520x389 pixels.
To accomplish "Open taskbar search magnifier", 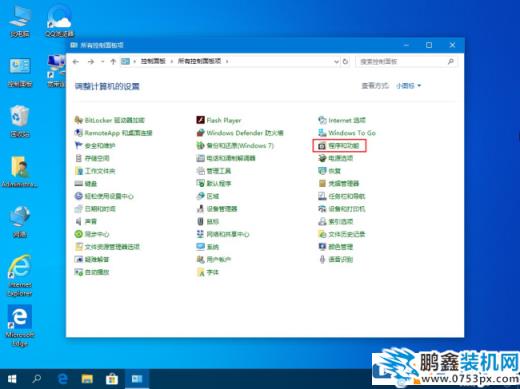I will pos(37,379).
